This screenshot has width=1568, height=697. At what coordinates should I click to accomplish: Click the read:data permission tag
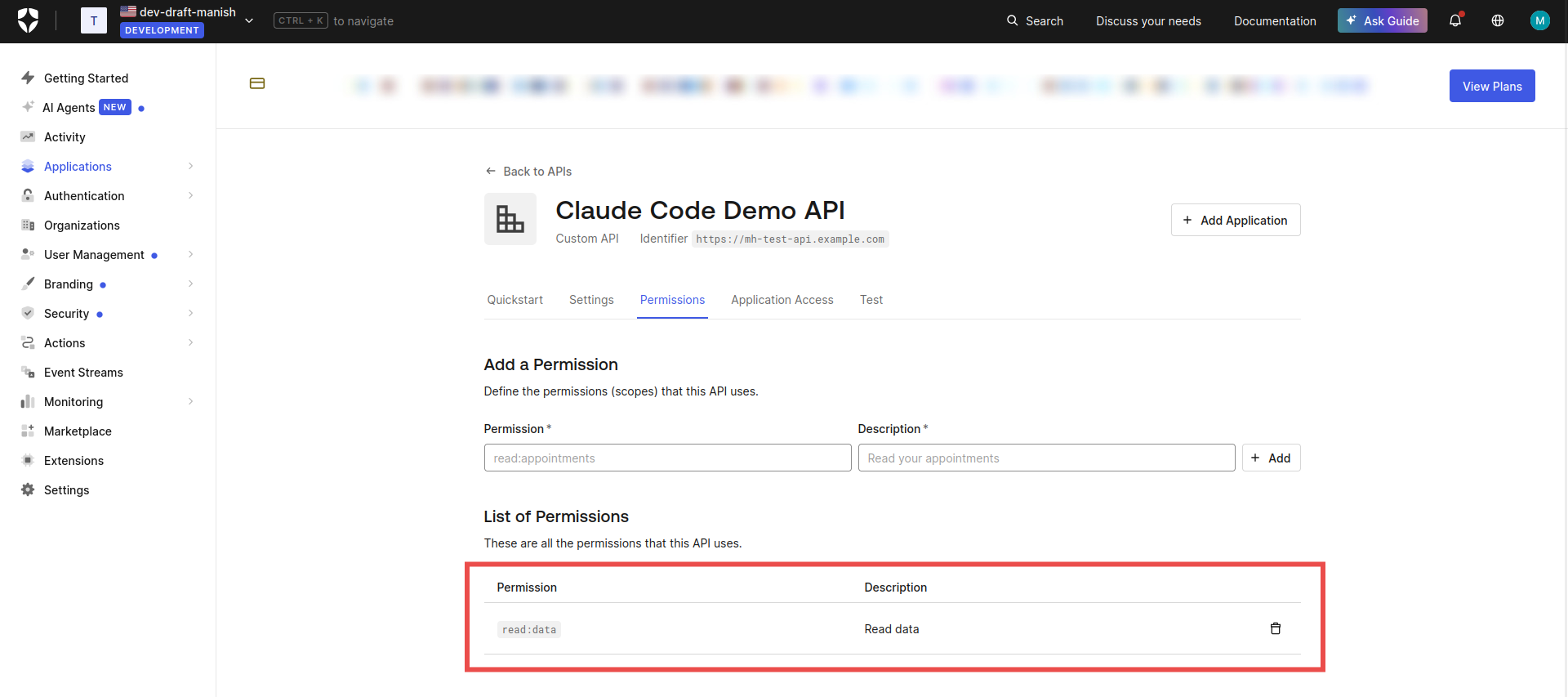point(529,629)
